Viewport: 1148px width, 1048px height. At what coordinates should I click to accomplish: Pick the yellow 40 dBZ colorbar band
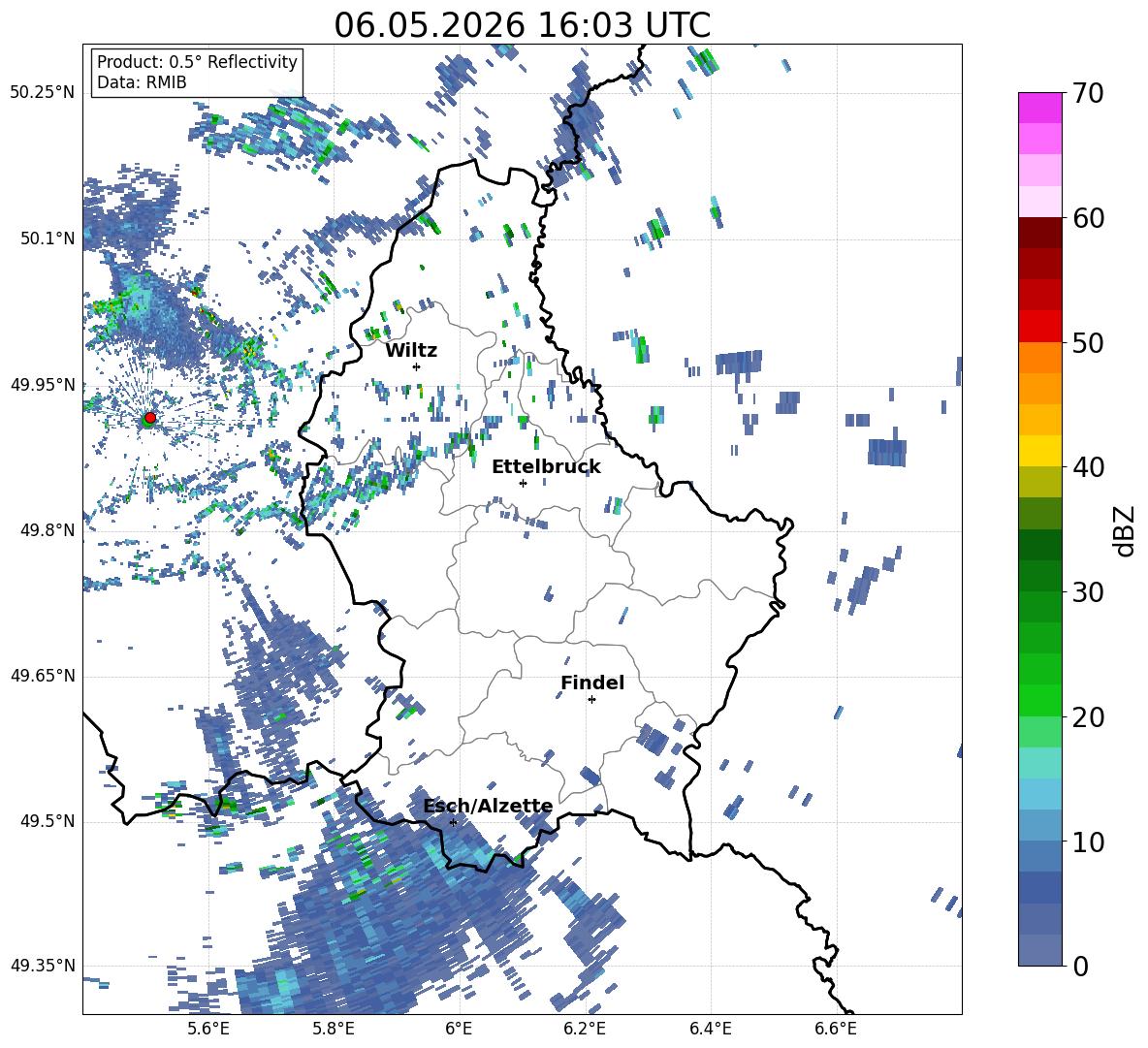[x=1039, y=451]
